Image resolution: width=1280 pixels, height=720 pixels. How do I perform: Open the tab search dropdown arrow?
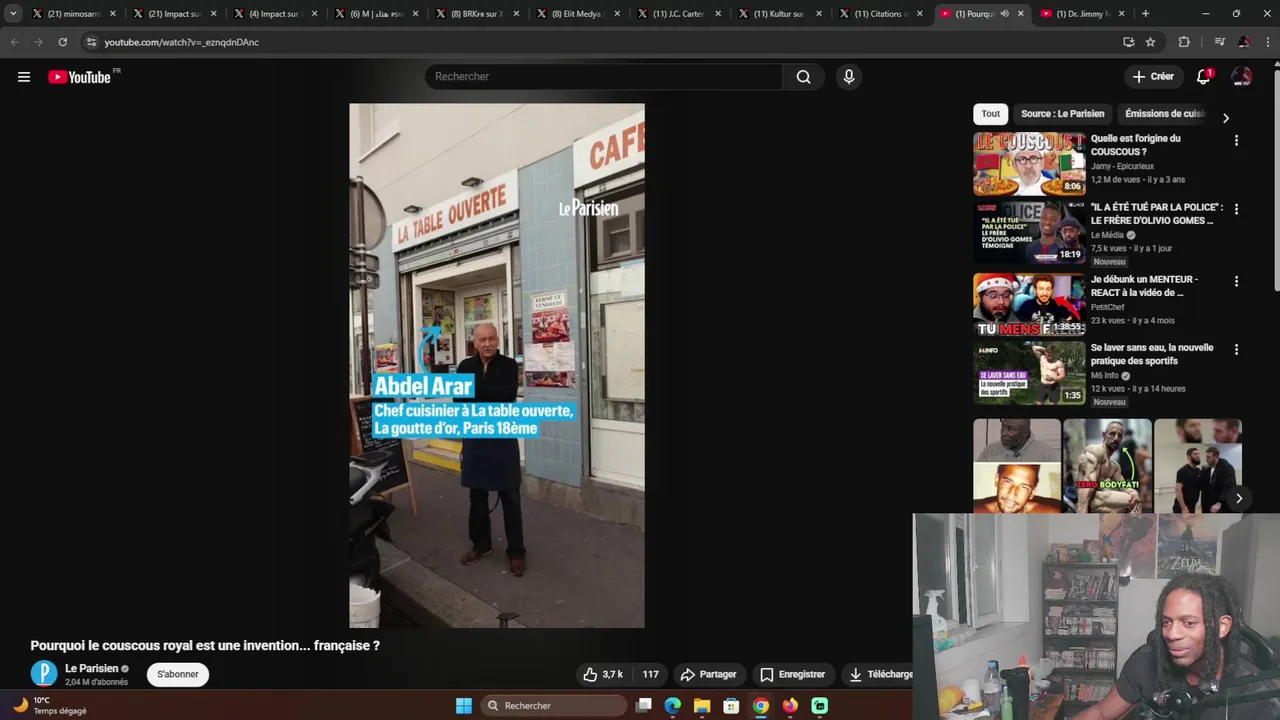pyautogui.click(x=13, y=14)
